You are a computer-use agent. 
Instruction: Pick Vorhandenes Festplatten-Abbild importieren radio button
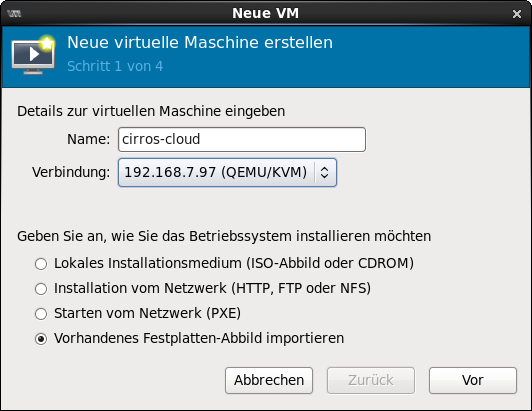pos(189,338)
